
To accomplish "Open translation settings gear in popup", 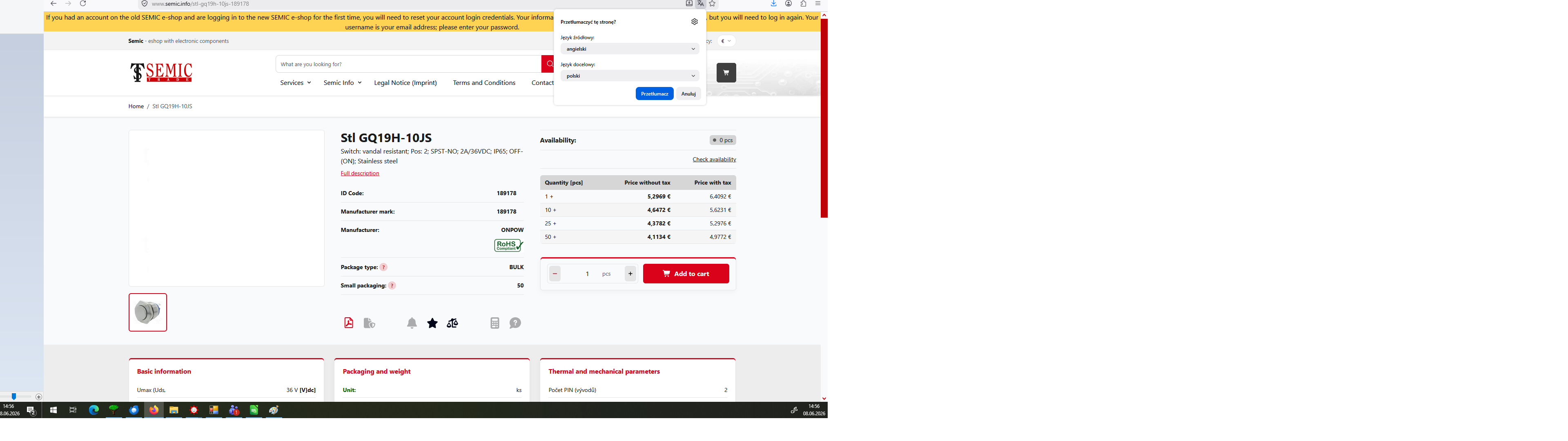I will [x=695, y=22].
